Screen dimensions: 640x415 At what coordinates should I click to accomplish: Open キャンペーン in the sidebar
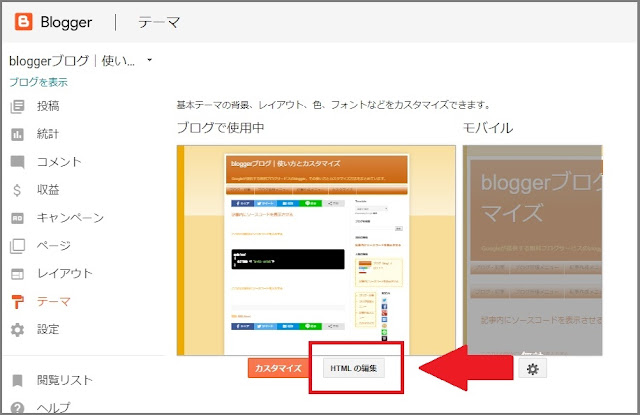pos(70,217)
